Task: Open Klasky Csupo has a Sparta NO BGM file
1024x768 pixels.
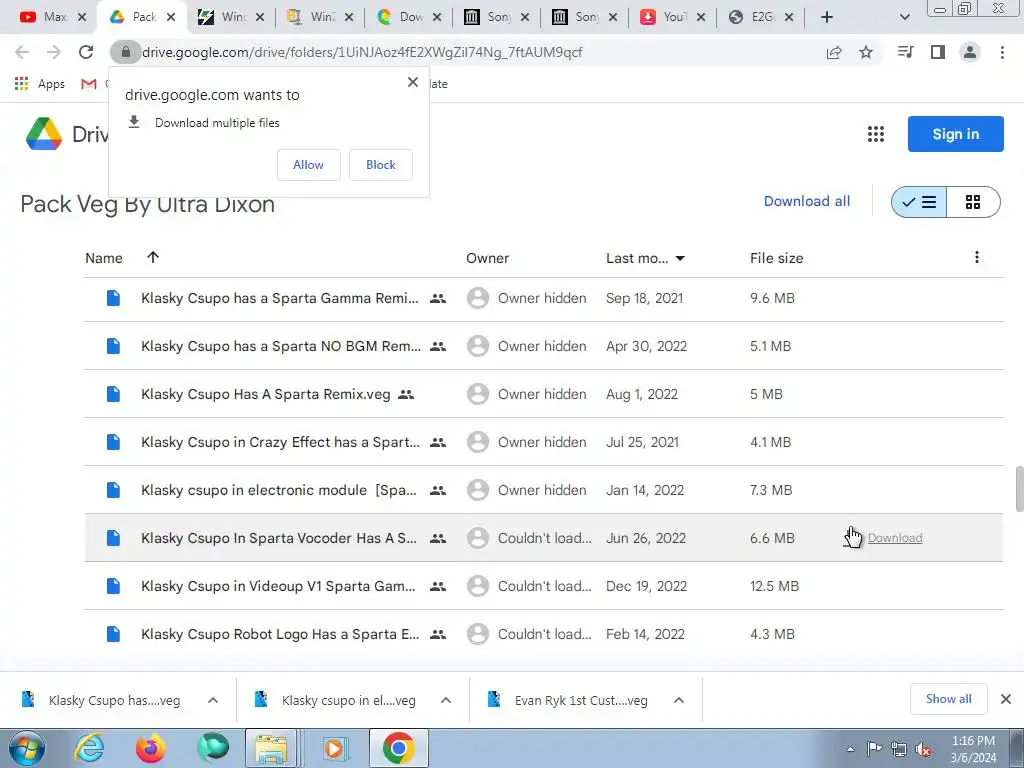Action: pyautogui.click(x=281, y=346)
